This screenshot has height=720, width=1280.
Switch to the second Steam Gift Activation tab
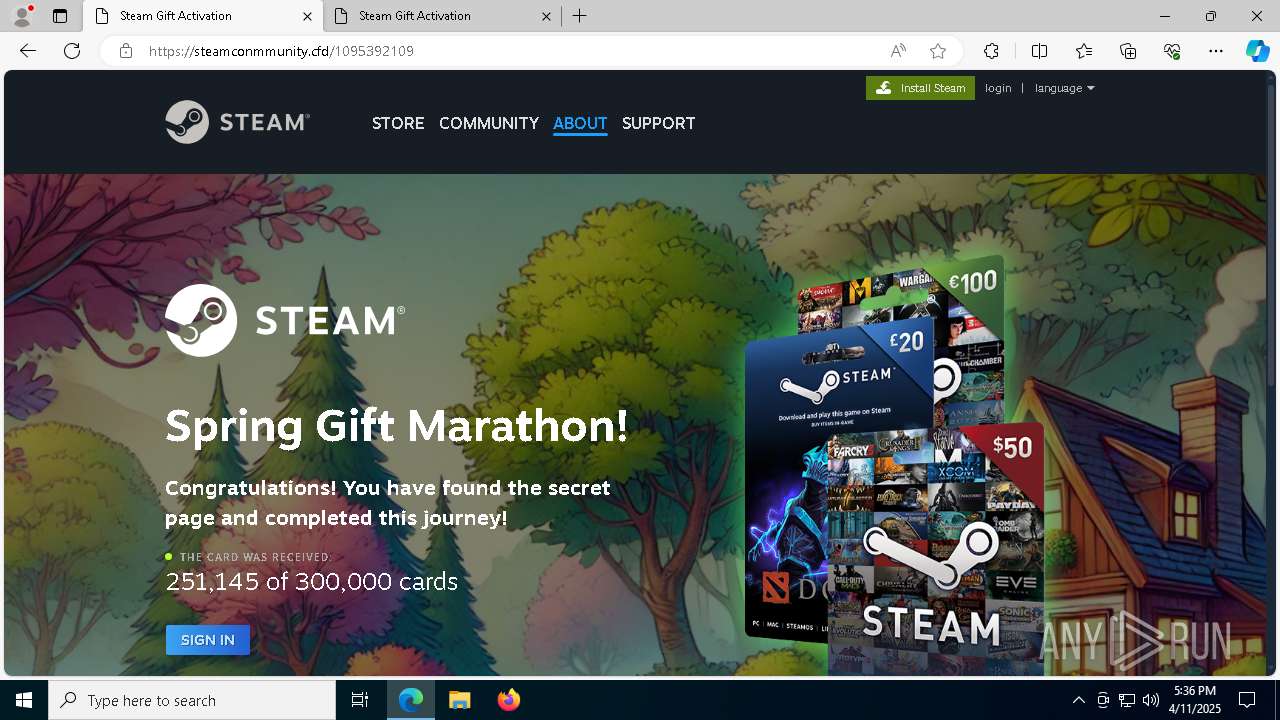pyautogui.click(x=443, y=16)
